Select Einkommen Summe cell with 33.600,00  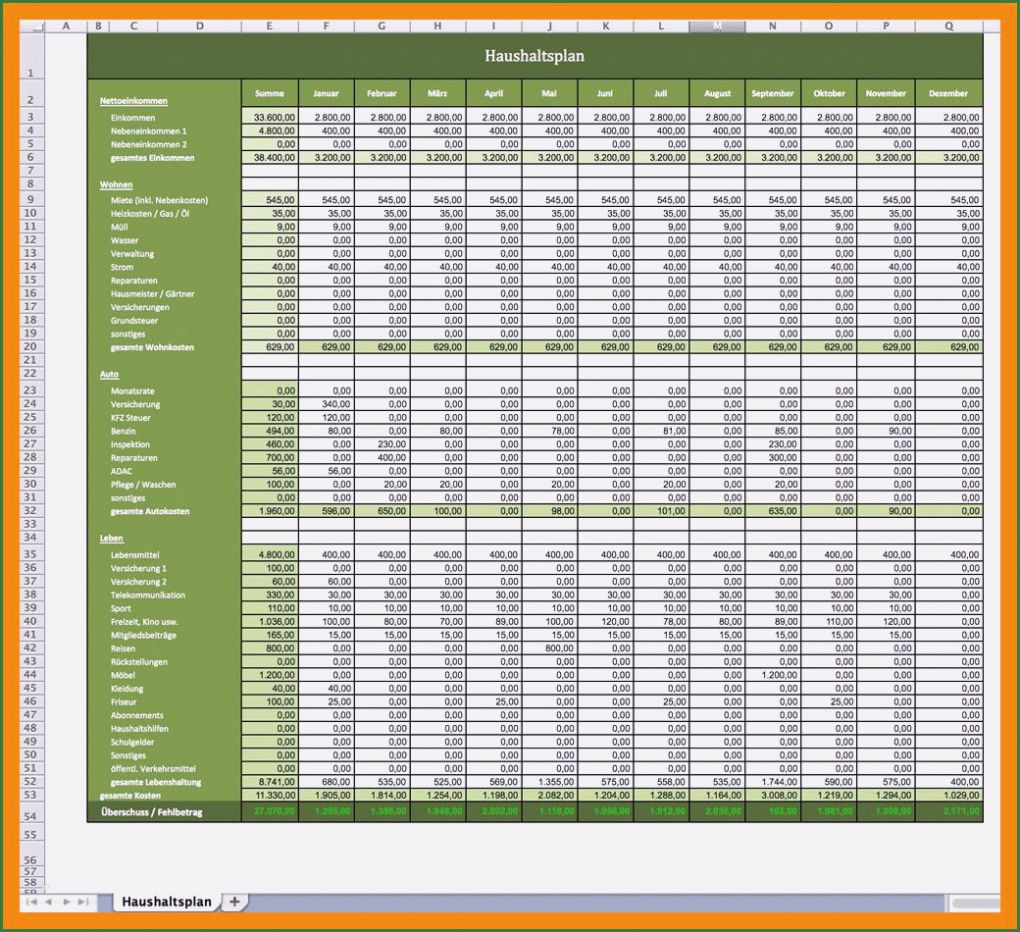point(269,118)
